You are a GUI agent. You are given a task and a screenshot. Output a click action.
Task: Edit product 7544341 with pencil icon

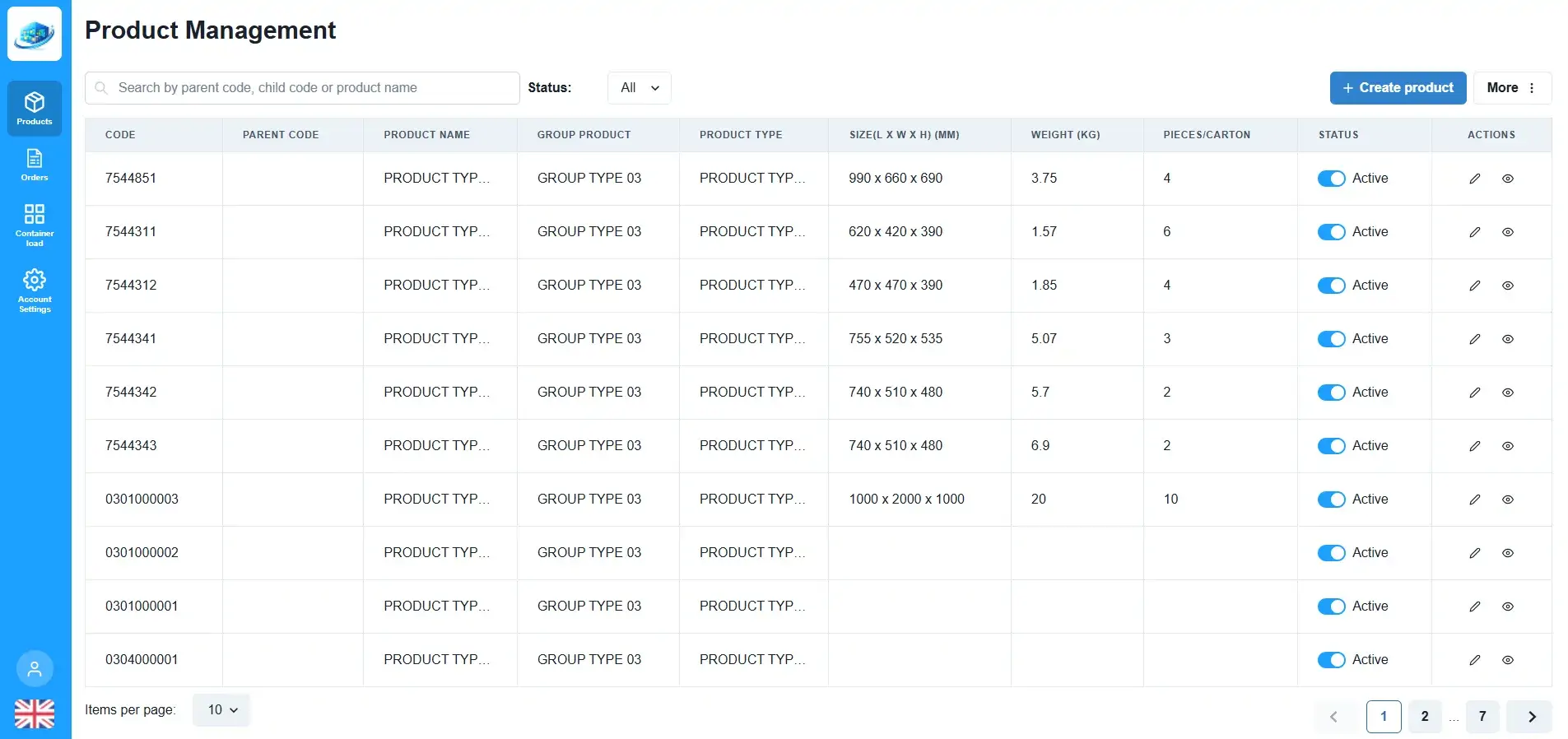point(1475,339)
